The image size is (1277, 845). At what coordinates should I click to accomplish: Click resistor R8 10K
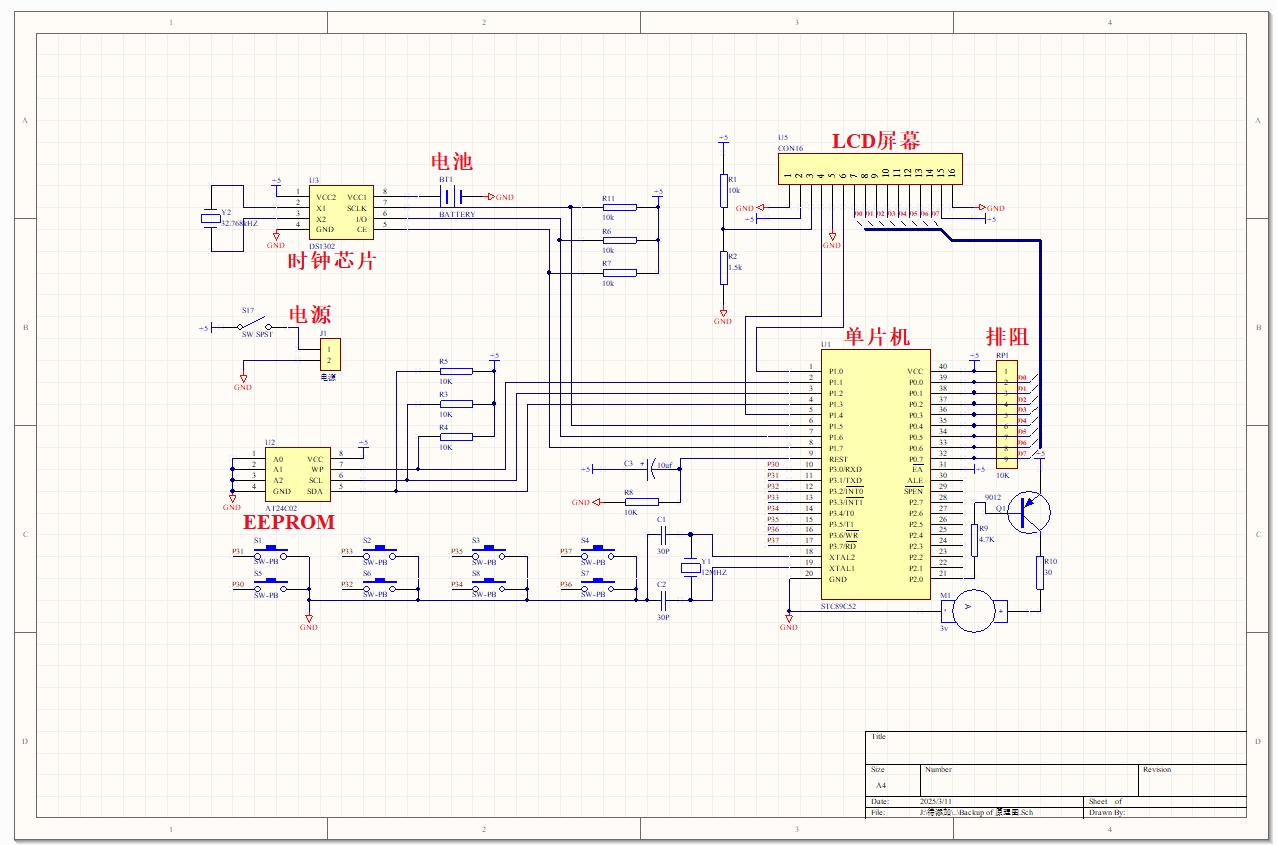(x=641, y=502)
